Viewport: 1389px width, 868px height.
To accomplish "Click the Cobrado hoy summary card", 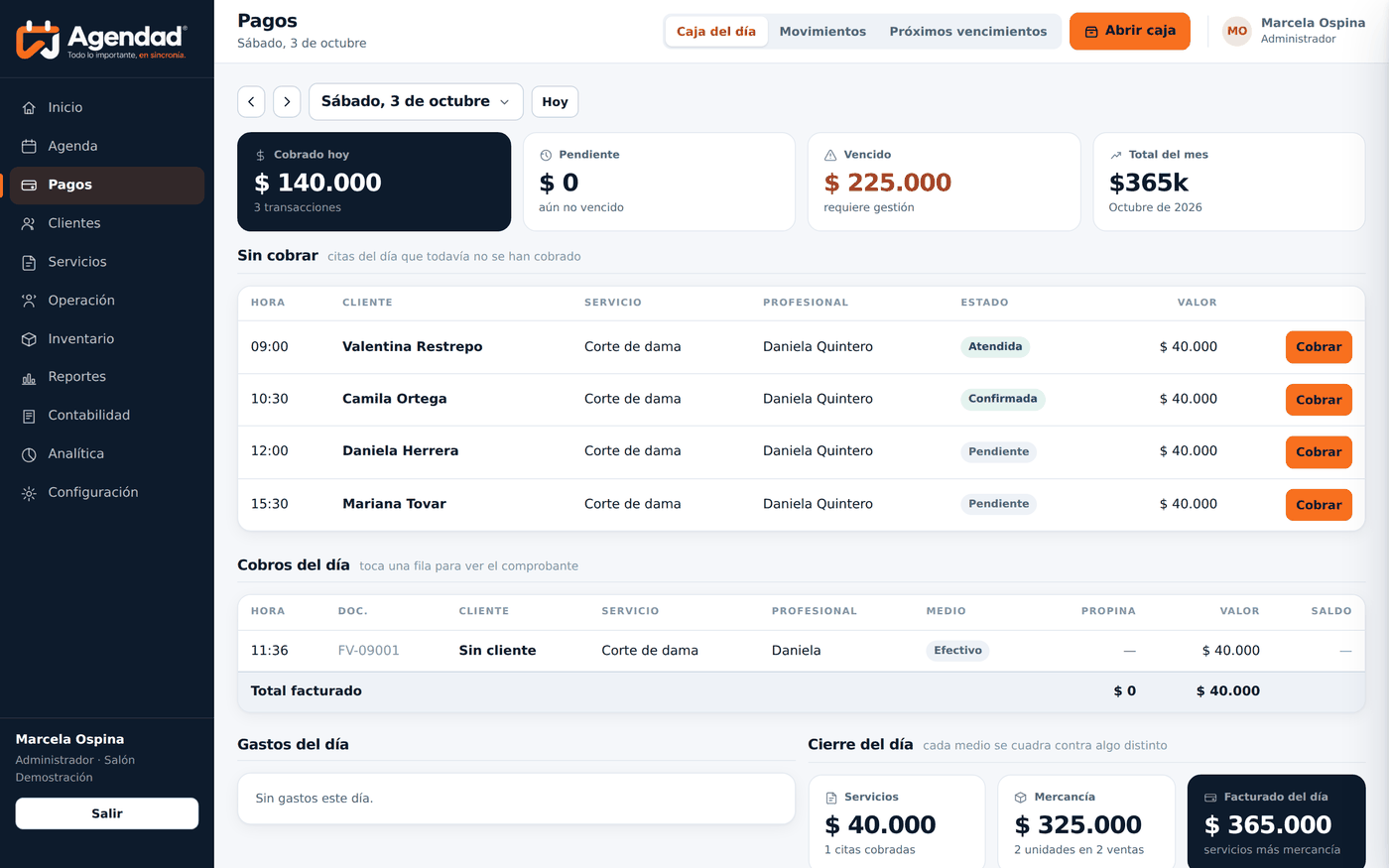I will (374, 182).
